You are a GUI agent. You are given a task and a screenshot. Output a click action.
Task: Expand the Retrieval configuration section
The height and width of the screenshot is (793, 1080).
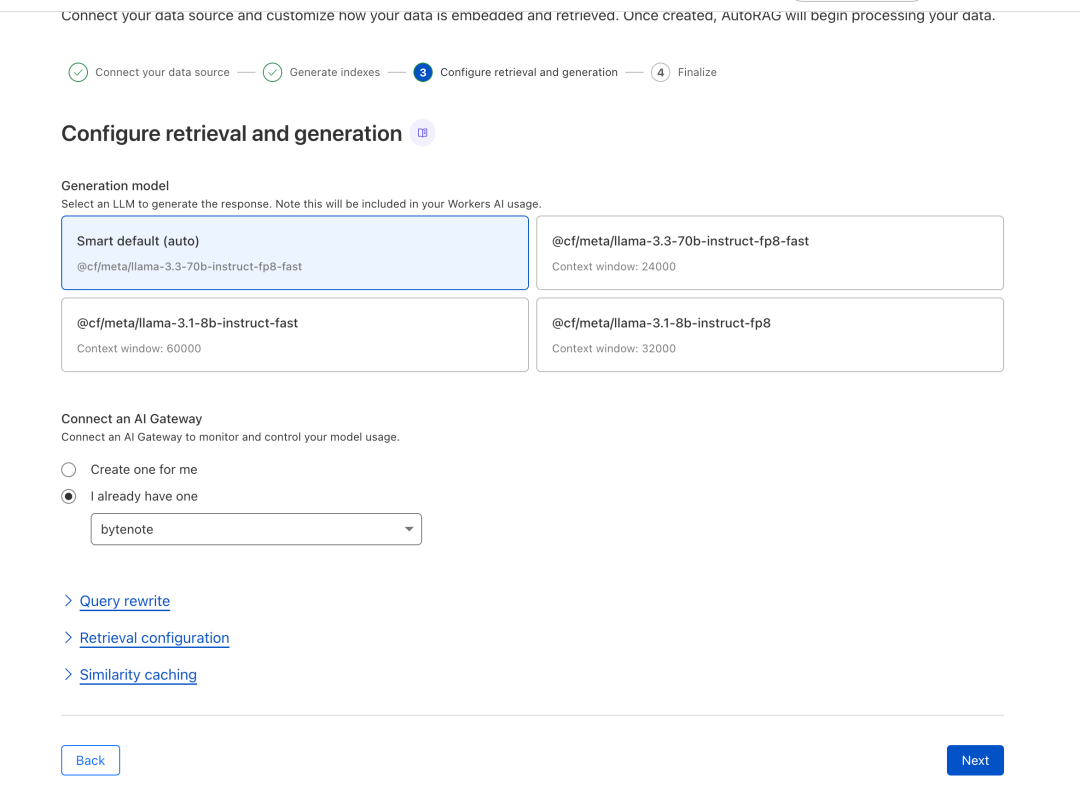pyautogui.click(x=153, y=638)
